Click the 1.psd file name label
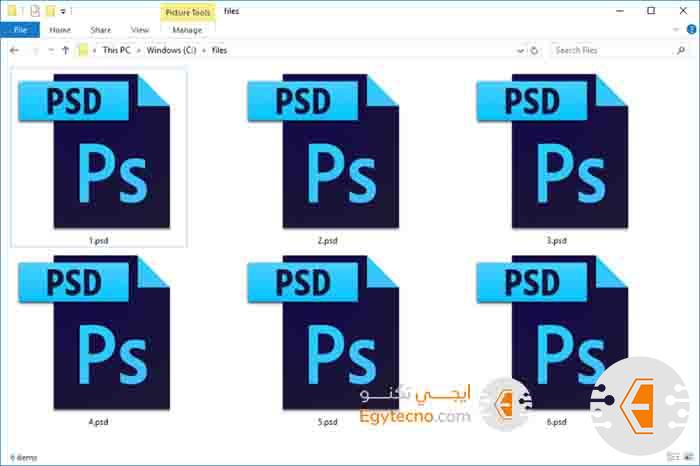Image resolution: width=700 pixels, height=466 pixels. (x=99, y=241)
